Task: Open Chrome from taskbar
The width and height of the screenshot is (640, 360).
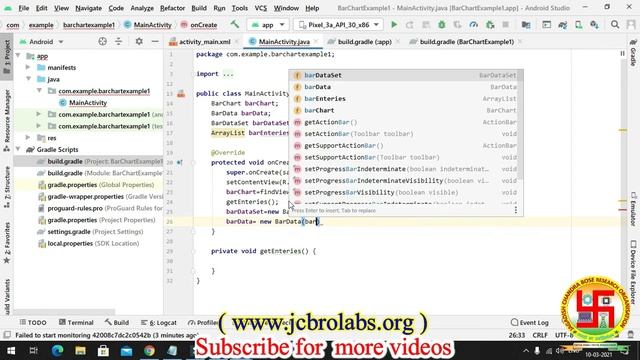Action: (149, 351)
